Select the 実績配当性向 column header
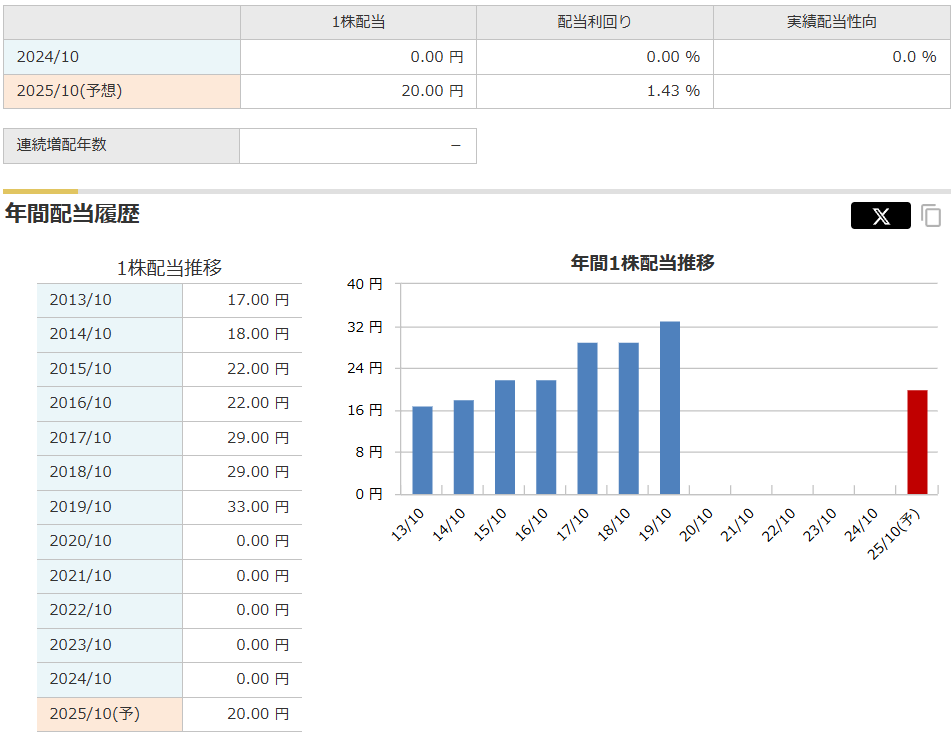Screen dimensions: 951x732 tap(831, 22)
